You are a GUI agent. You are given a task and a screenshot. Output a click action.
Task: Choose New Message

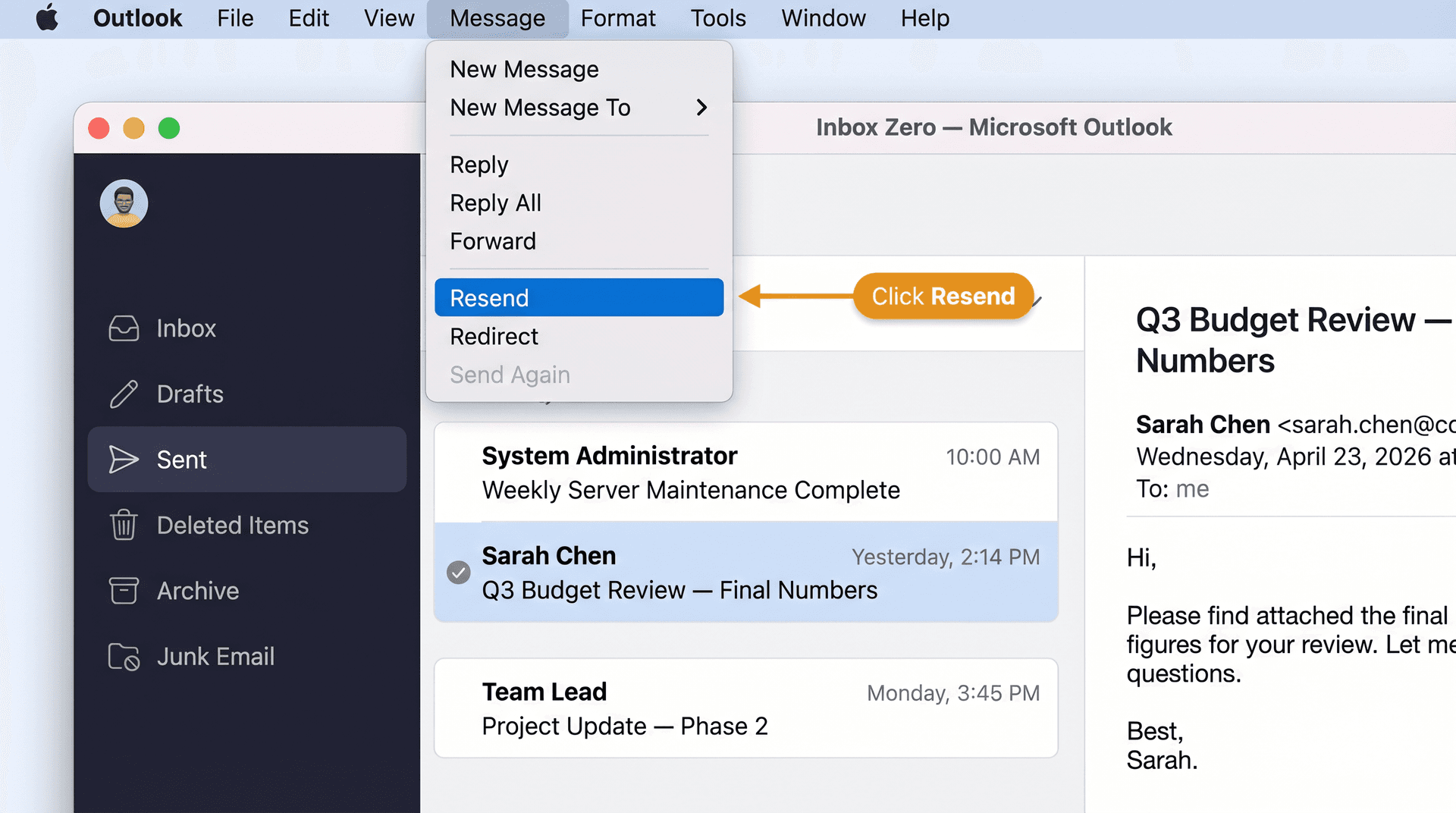[x=524, y=69]
